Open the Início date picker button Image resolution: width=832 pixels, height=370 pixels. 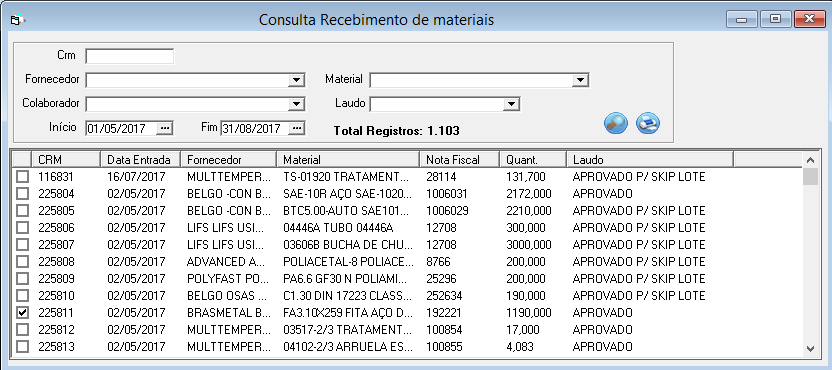tap(165, 128)
